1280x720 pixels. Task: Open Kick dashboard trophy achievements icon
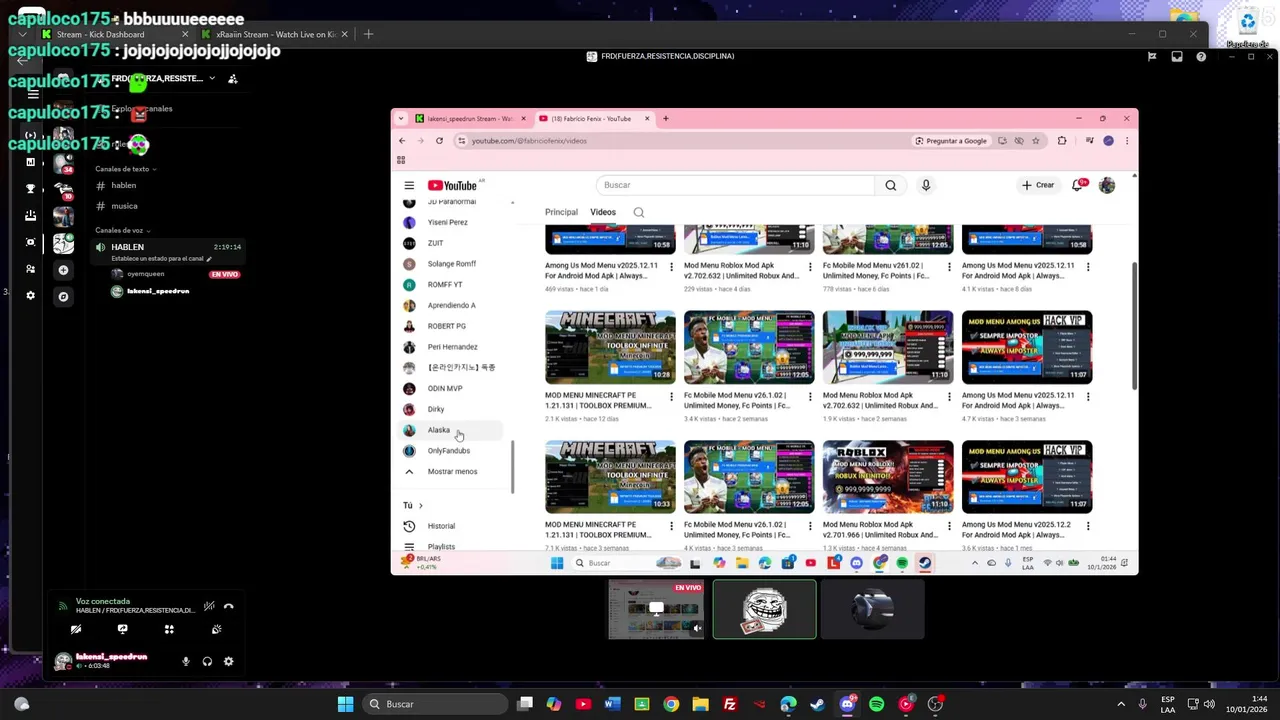tap(30, 188)
